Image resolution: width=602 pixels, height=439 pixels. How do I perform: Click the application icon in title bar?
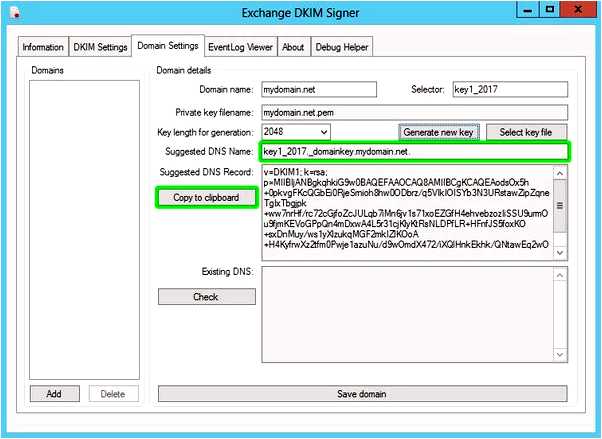15,13
